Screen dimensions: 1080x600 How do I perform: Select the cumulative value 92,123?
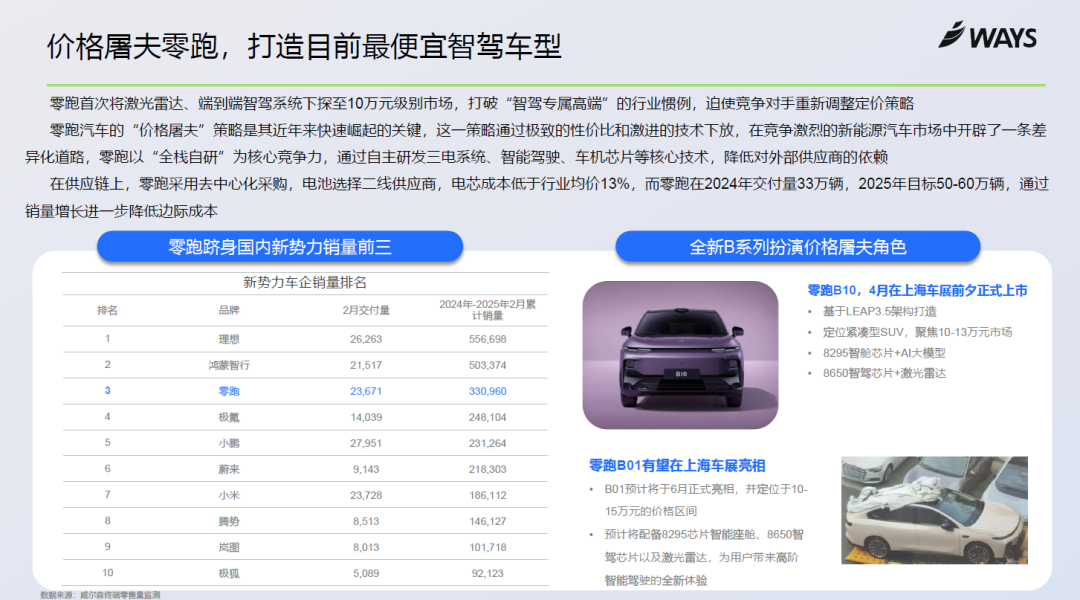pos(488,573)
